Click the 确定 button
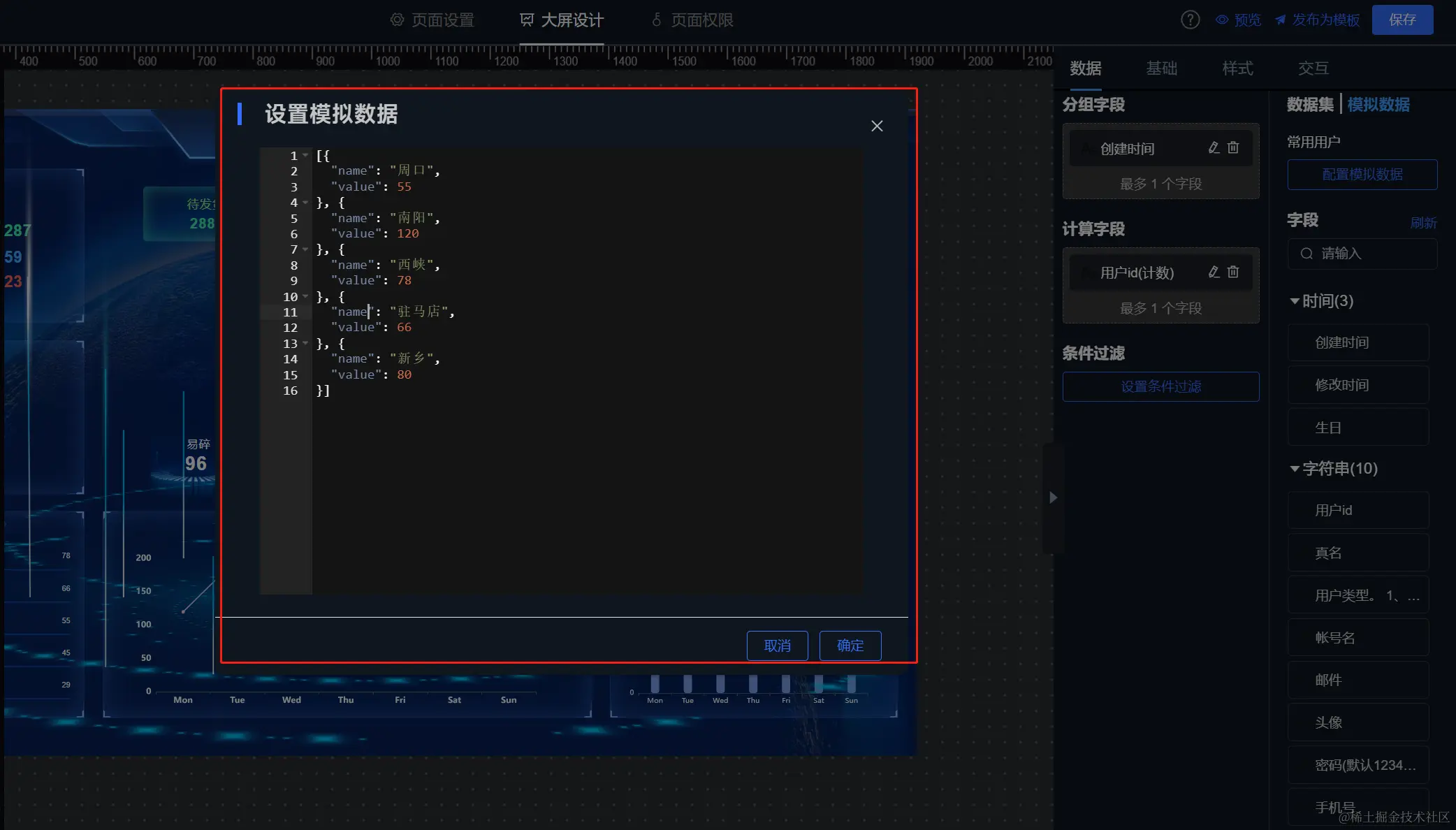The image size is (1456, 830). click(850, 646)
